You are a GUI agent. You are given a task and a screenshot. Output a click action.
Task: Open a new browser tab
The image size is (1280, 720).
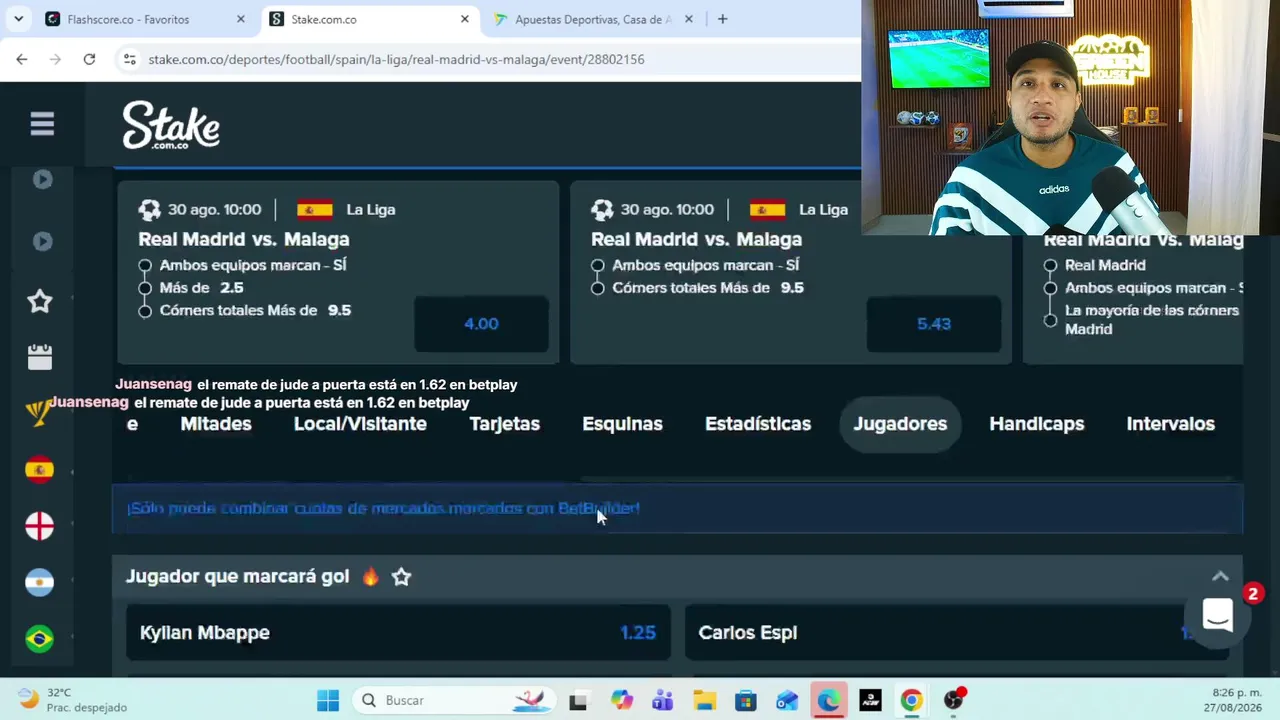coord(722,19)
